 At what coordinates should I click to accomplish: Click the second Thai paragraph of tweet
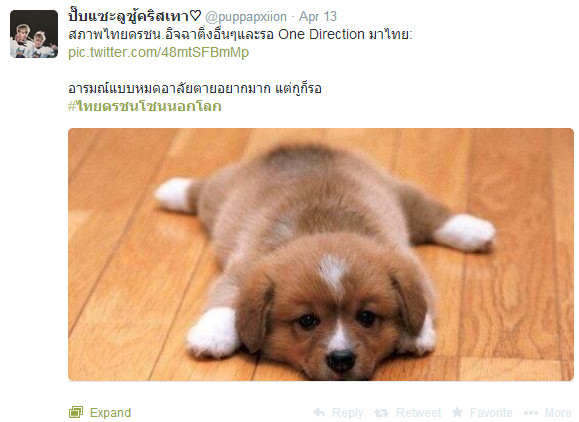[x=195, y=89]
